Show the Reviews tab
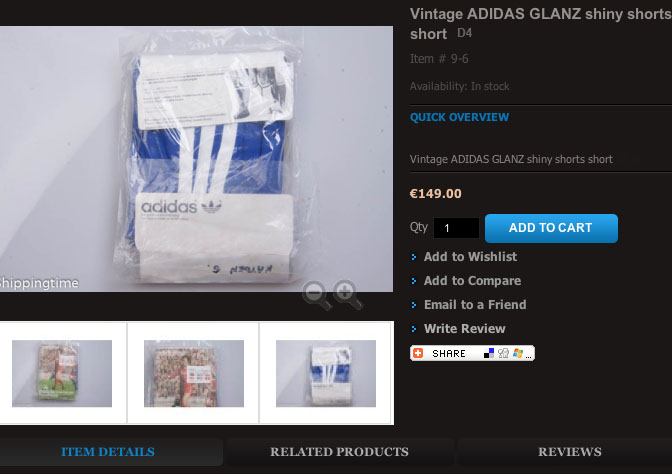 click(x=570, y=452)
